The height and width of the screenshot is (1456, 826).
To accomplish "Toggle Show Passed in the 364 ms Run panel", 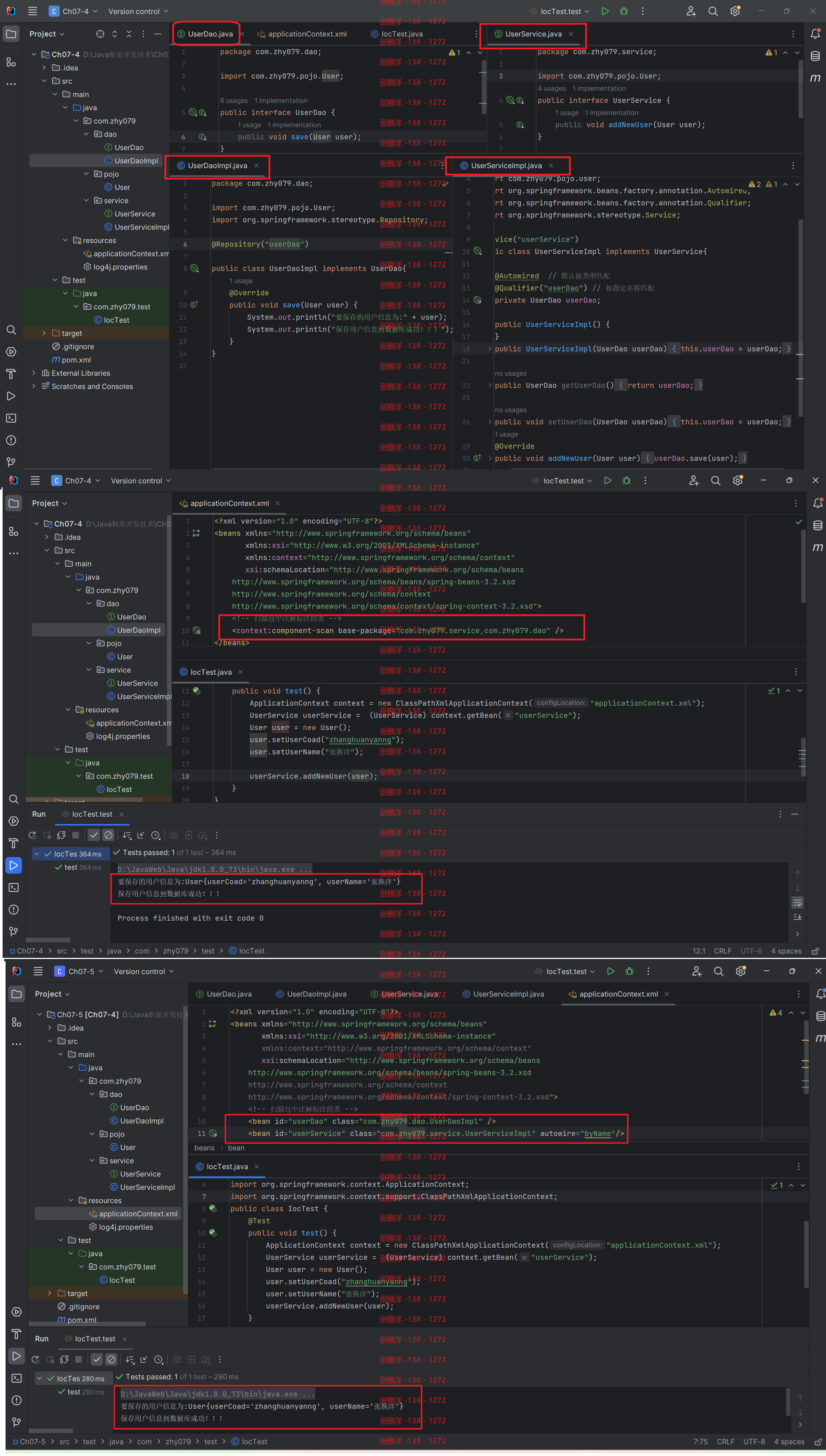I will point(94,835).
